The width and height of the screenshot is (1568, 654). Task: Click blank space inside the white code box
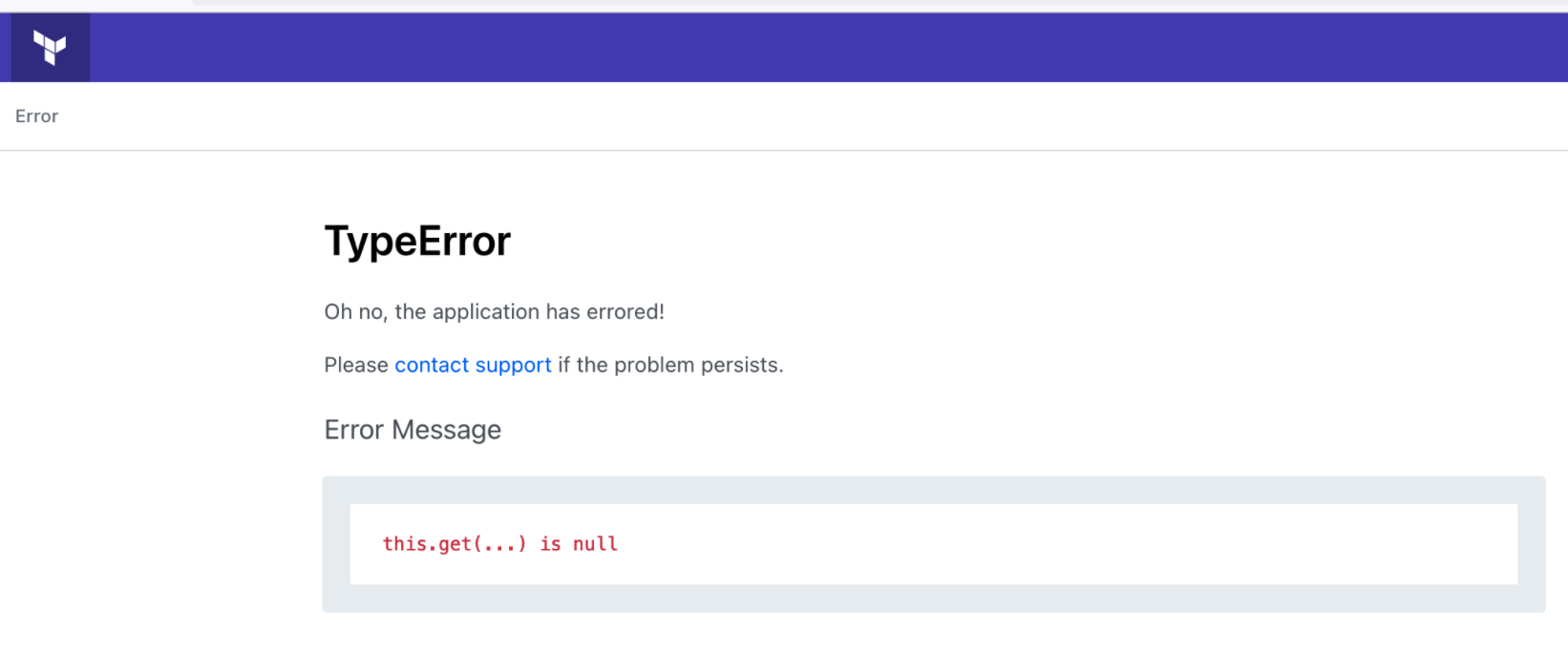(x=1050, y=544)
